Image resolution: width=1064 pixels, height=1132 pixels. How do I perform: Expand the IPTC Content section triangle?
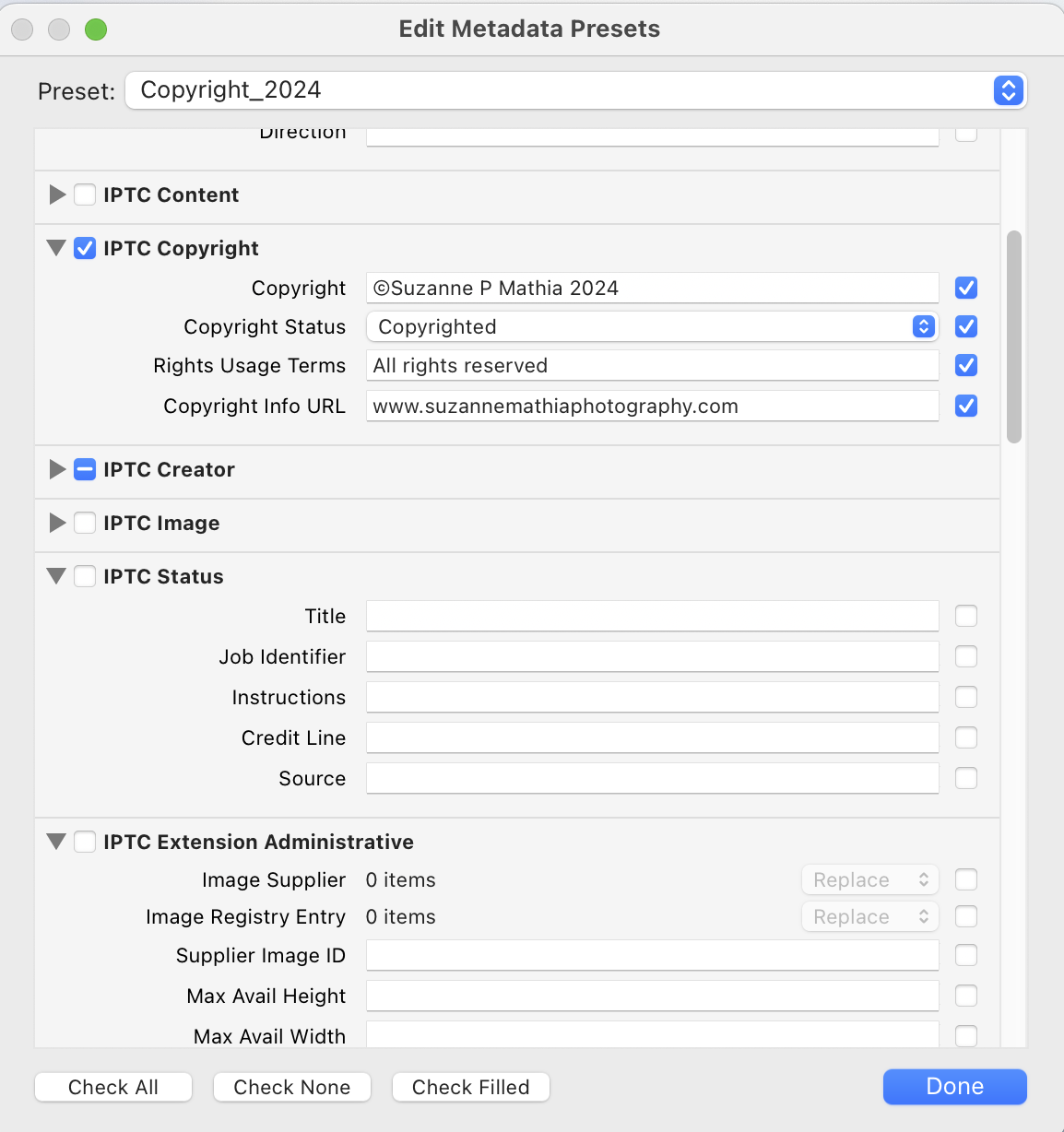tap(57, 195)
